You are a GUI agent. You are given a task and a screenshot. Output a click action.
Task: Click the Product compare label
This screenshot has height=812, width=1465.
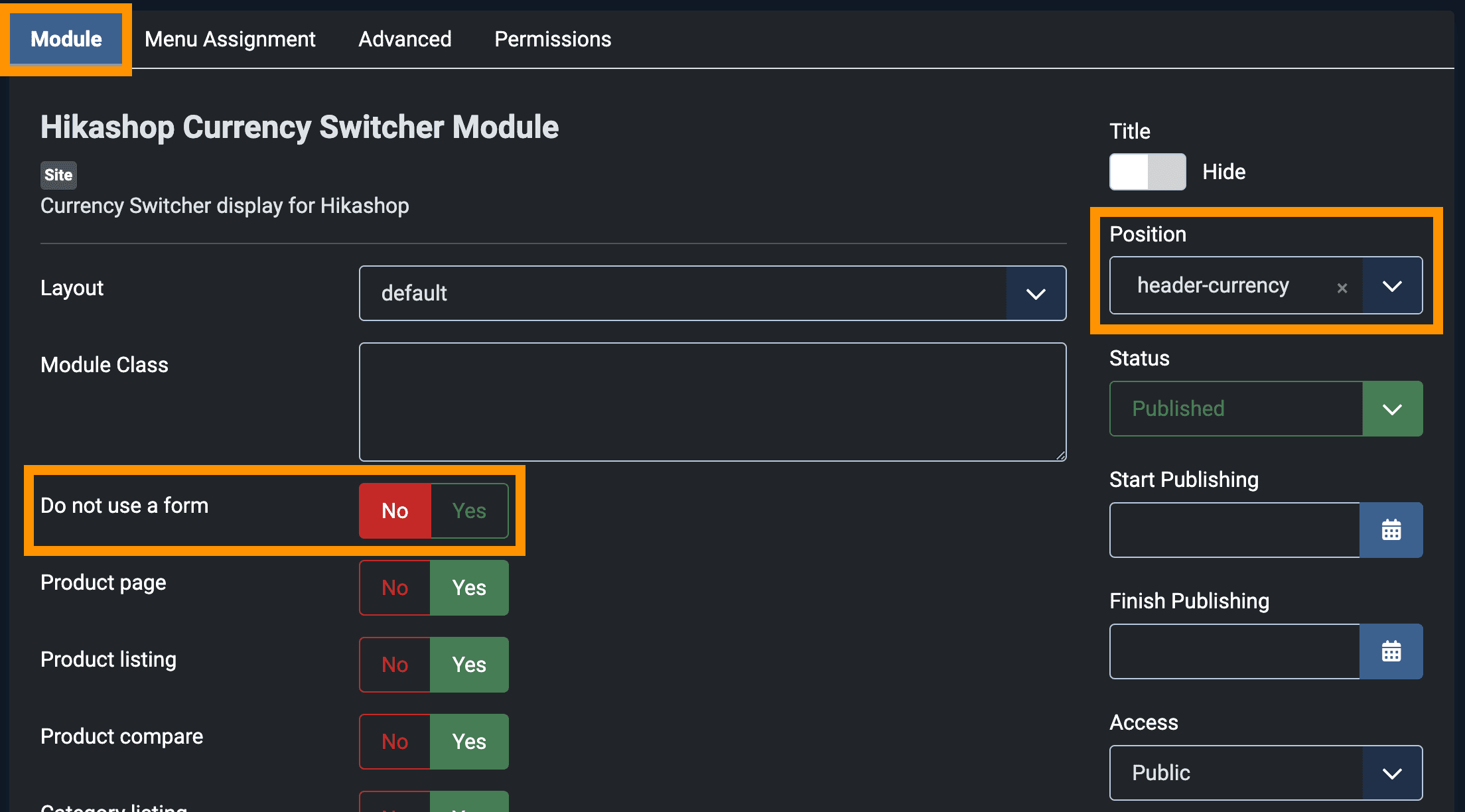click(x=121, y=736)
